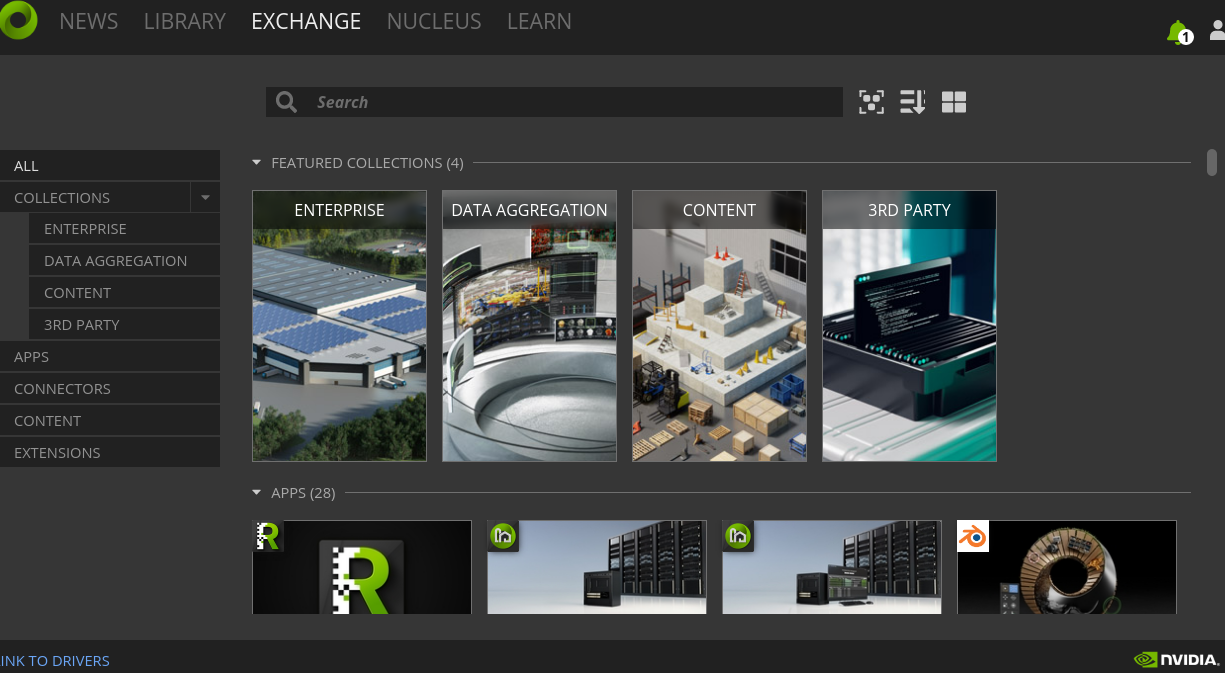Open APPS category in sidebar
Screen dimensions: 1225x673
110,357
